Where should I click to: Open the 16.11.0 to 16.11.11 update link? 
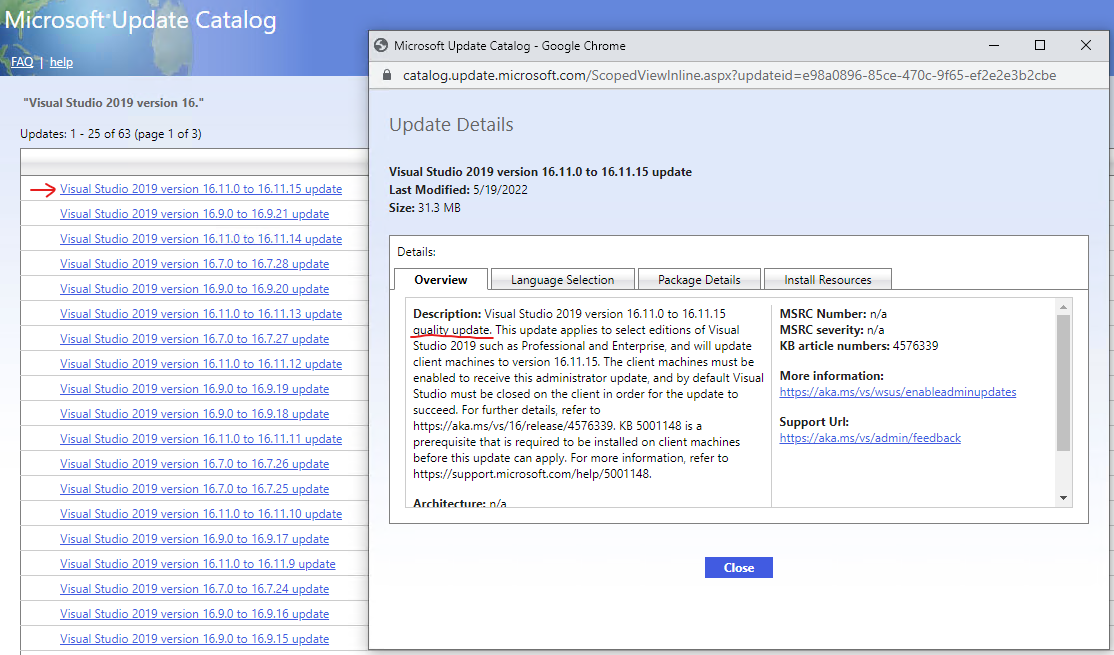point(201,439)
